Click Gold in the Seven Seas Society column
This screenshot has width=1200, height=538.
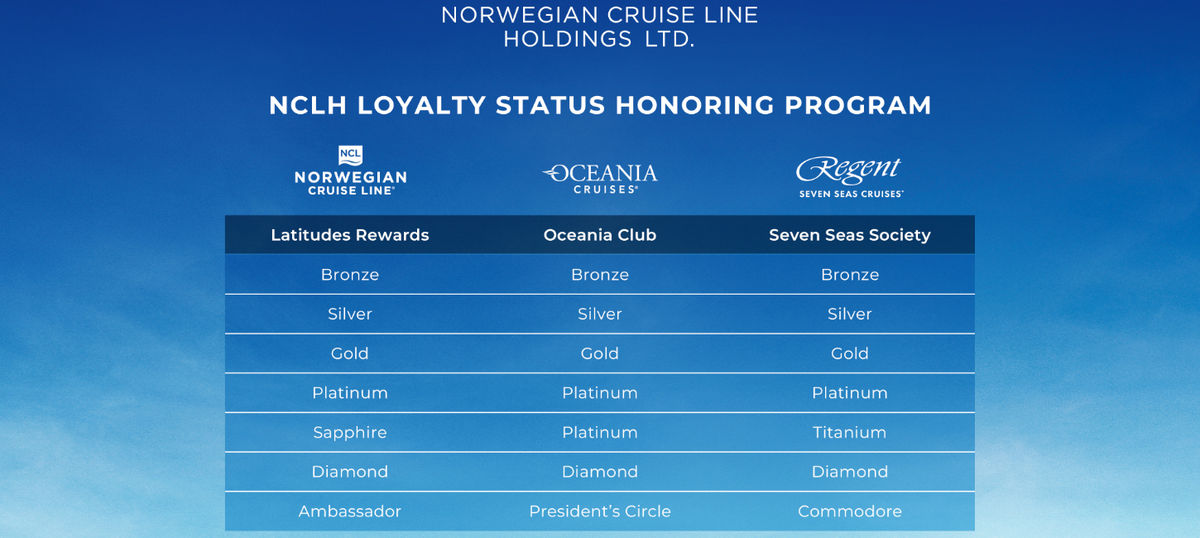(850, 353)
